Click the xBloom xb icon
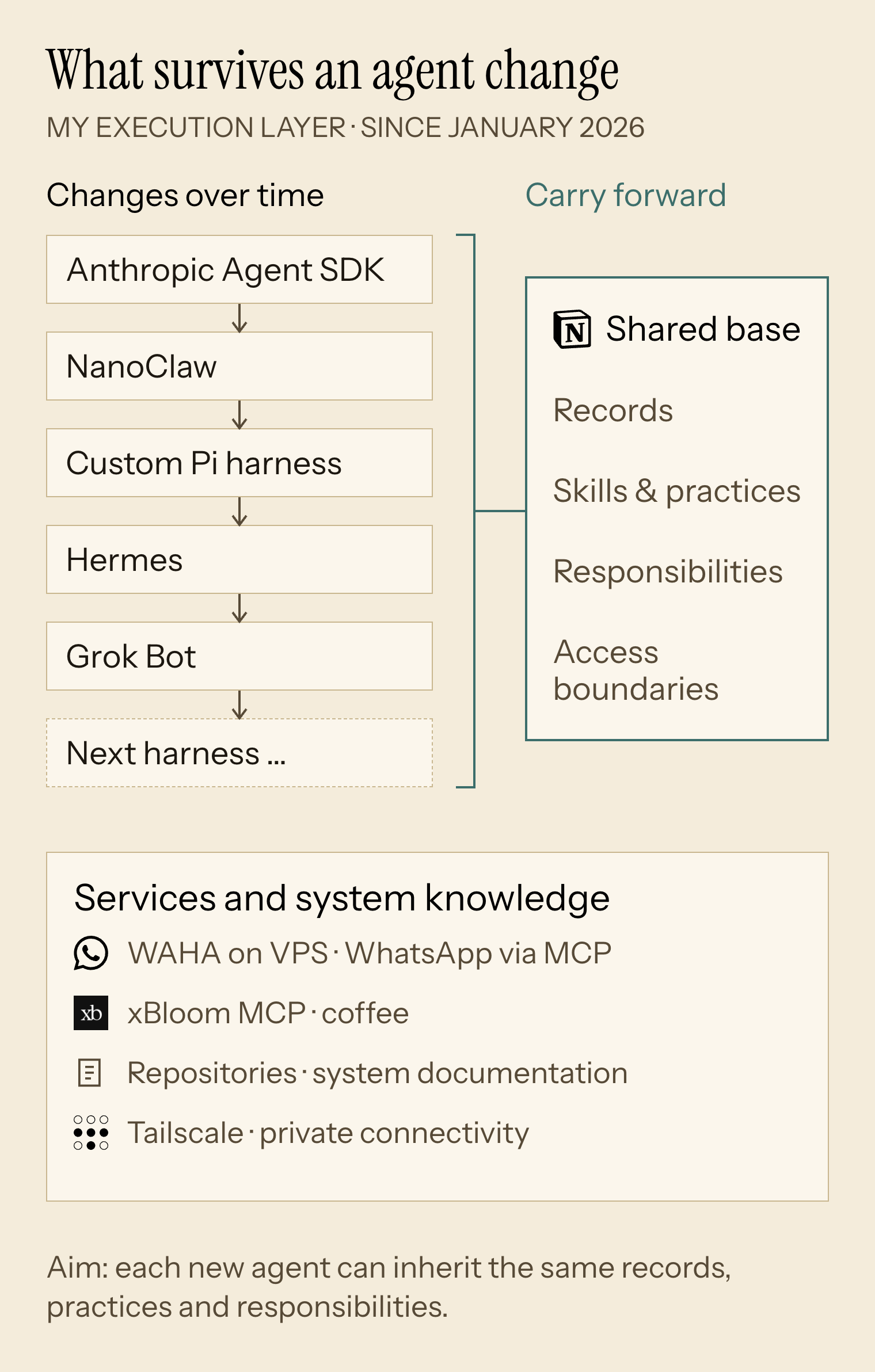Viewport: 875px width, 1372px height. click(91, 1013)
